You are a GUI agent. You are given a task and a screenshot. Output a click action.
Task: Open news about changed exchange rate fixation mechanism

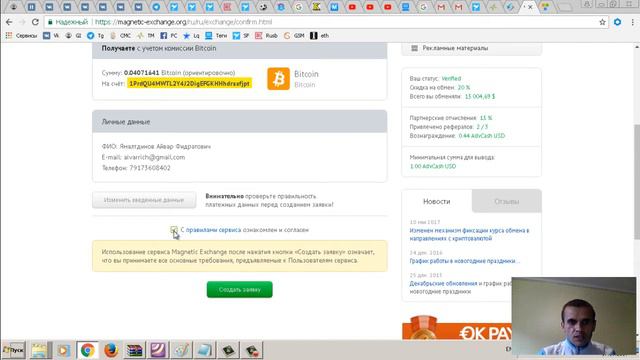pos(469,234)
